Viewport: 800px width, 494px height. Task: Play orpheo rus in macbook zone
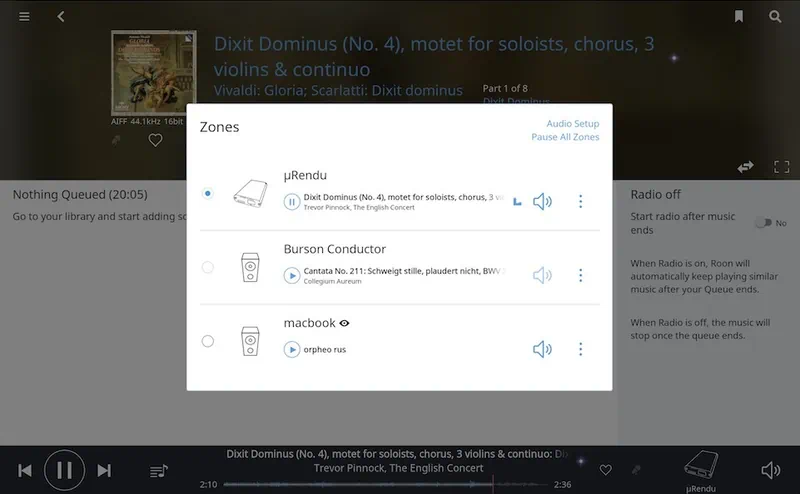[x=291, y=350]
